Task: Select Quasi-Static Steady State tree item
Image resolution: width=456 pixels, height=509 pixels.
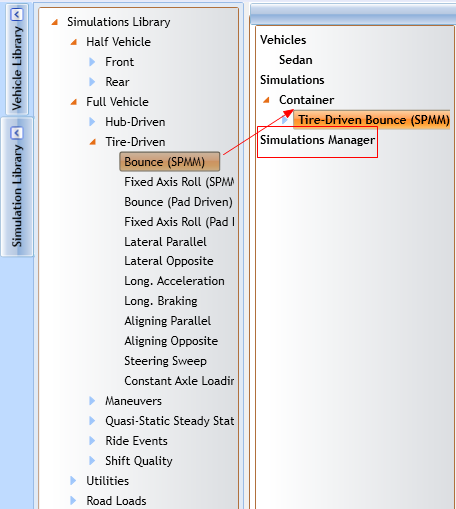Action: 170,421
